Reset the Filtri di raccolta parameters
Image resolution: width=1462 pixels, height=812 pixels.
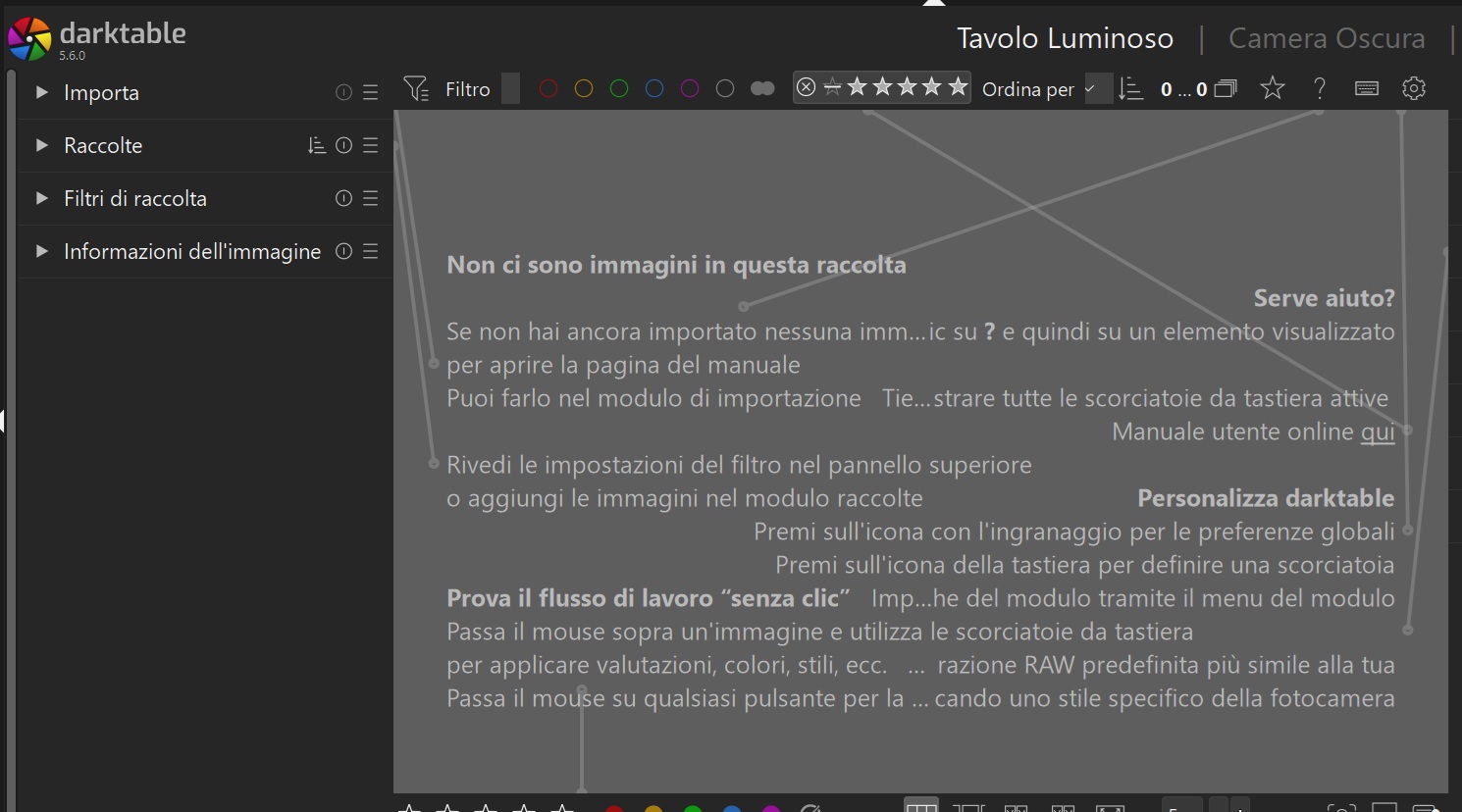tap(343, 198)
